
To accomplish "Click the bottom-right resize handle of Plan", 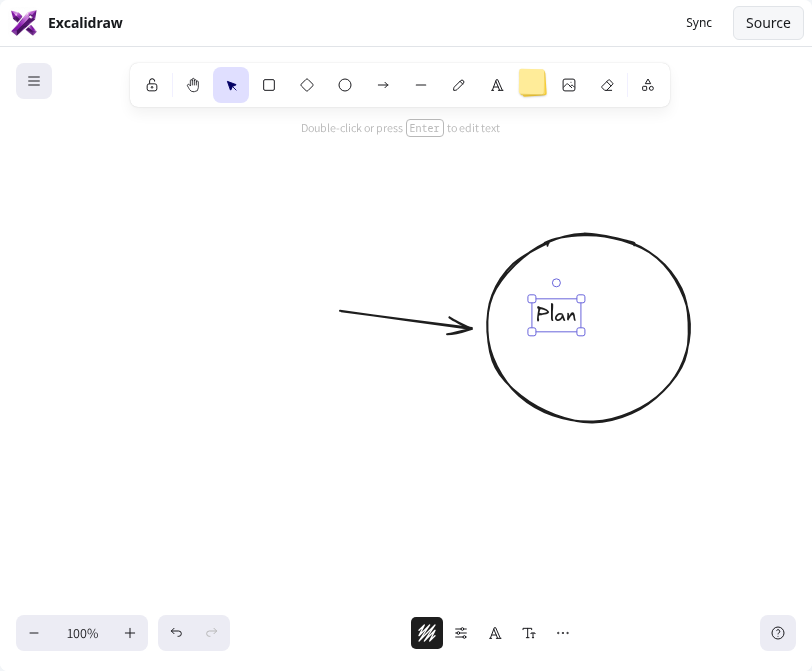I will pos(581,332).
